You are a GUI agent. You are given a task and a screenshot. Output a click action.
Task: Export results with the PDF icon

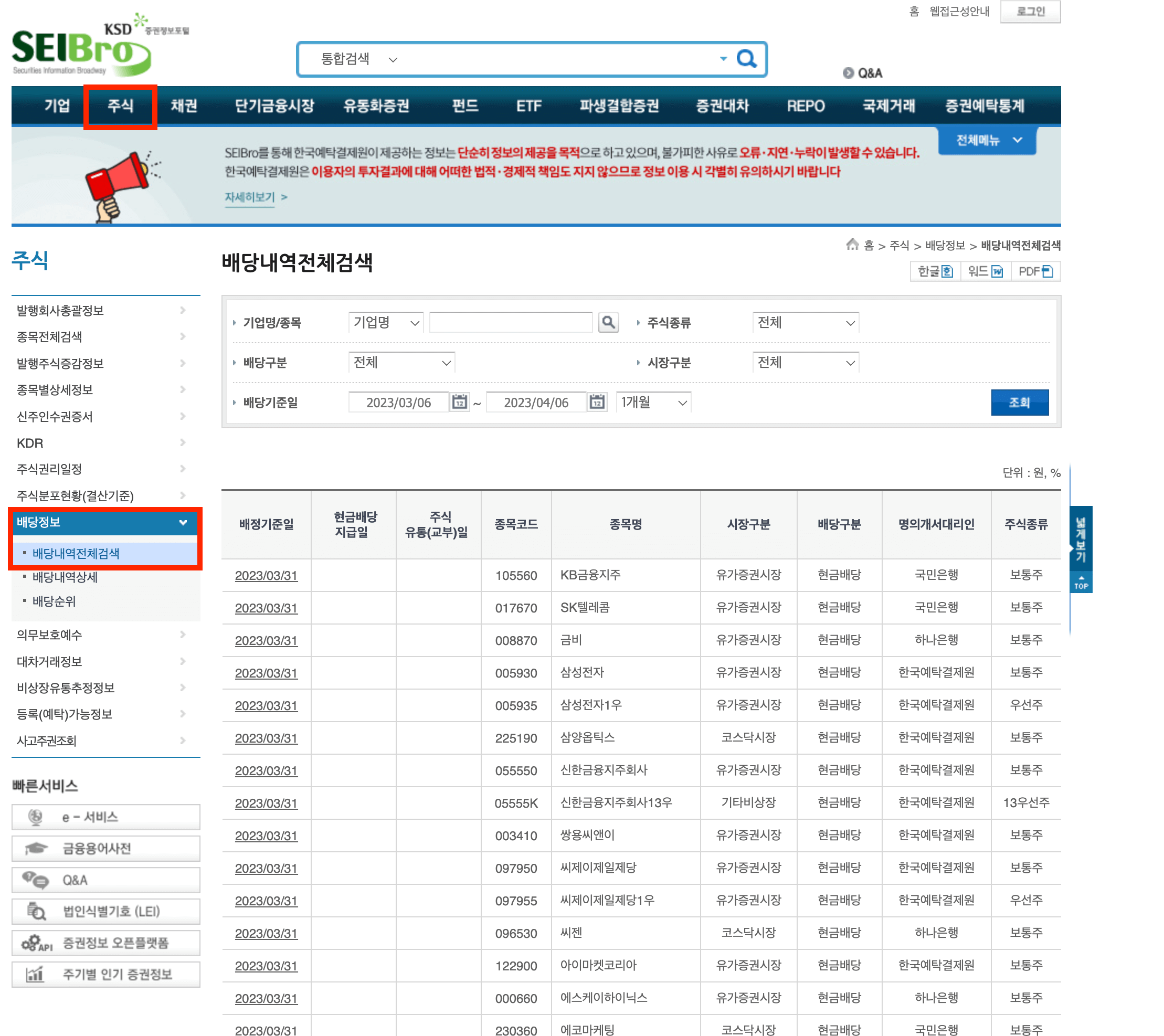1035,272
